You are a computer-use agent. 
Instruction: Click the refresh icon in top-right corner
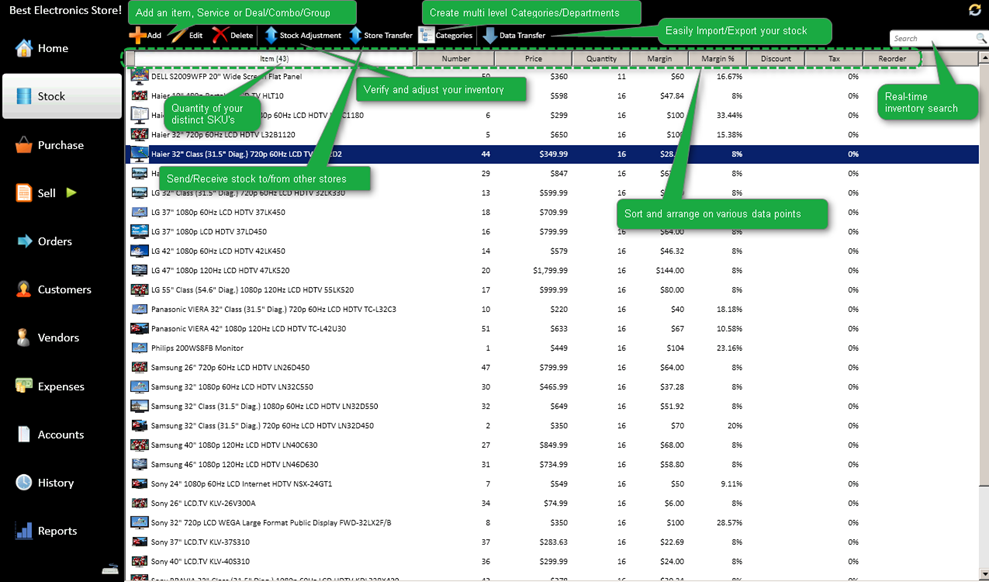975,10
